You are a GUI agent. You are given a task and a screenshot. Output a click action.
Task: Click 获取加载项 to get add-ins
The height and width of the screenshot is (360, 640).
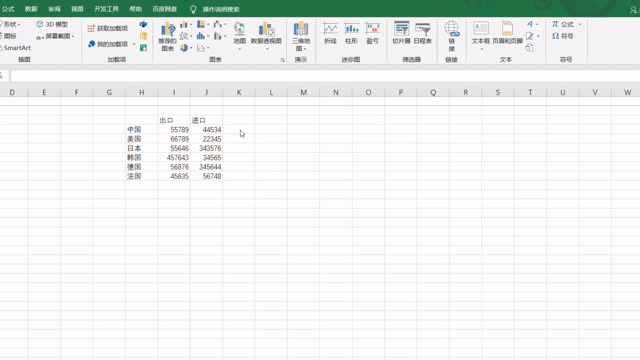(108, 28)
